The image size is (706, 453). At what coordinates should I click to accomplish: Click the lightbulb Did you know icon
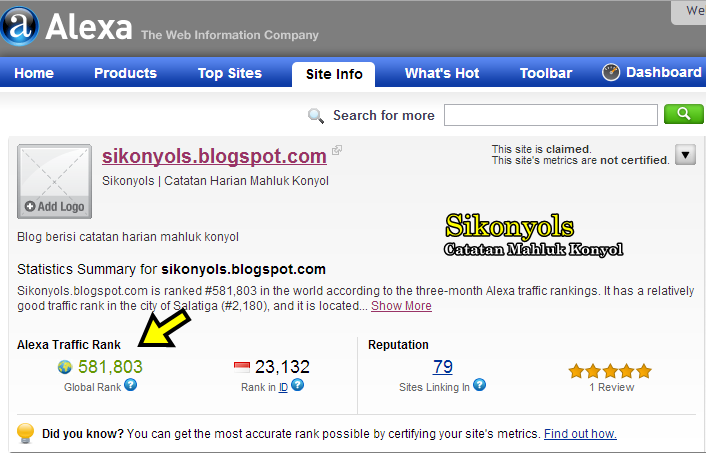[x=25, y=433]
